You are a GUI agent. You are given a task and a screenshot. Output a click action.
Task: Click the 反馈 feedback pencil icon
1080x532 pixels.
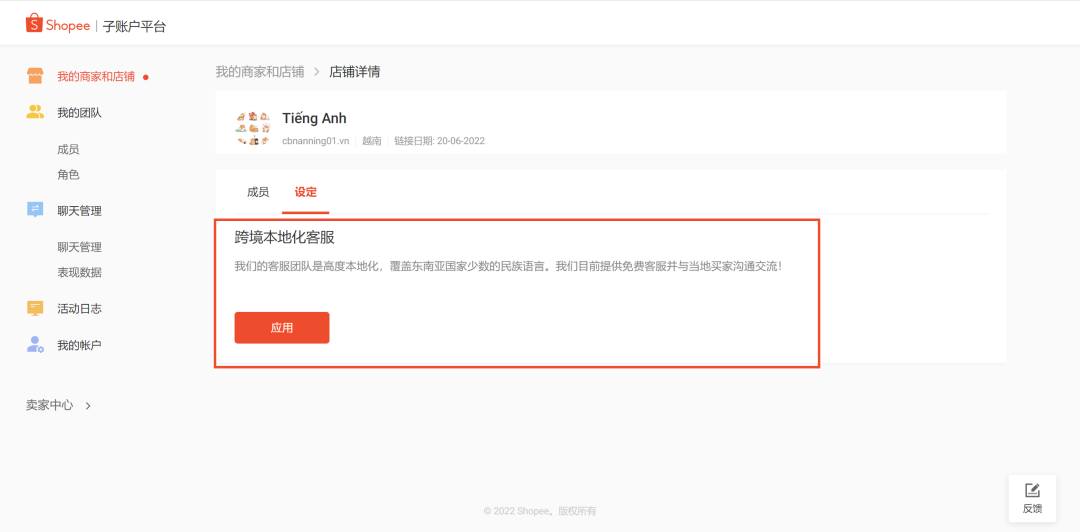click(x=1032, y=490)
